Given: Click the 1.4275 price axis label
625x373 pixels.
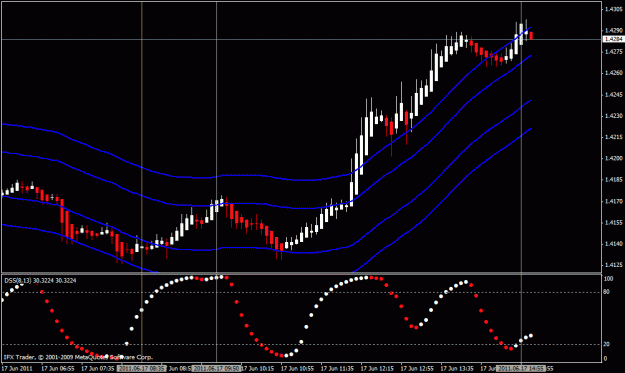Looking at the screenshot, I should pyautogui.click(x=614, y=52).
